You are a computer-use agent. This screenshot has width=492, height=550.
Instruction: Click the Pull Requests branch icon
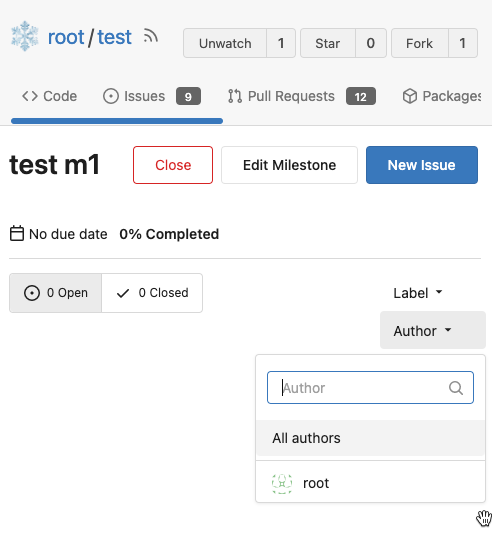coord(235,96)
